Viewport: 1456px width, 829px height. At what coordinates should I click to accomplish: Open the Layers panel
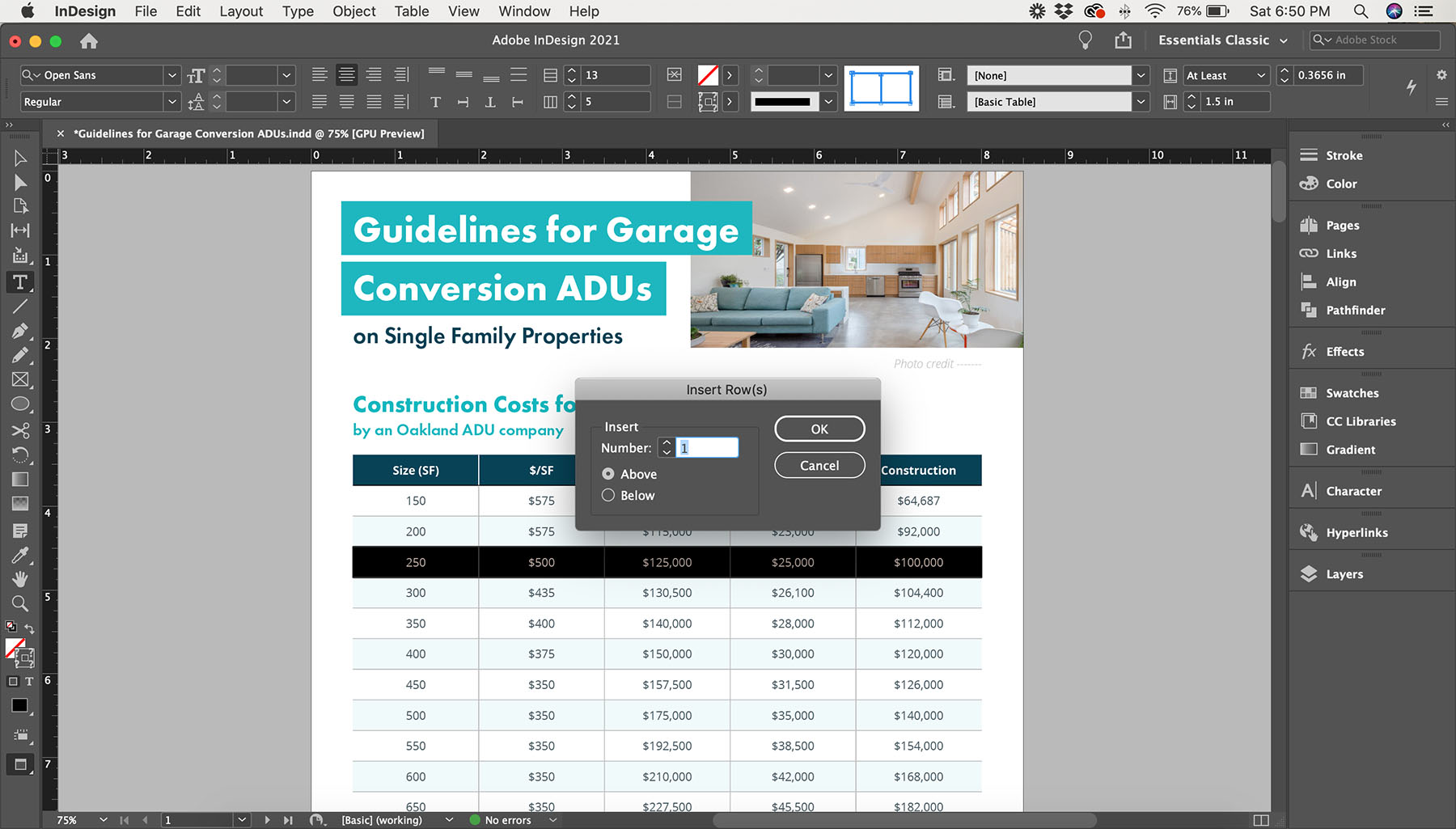pos(1344,574)
